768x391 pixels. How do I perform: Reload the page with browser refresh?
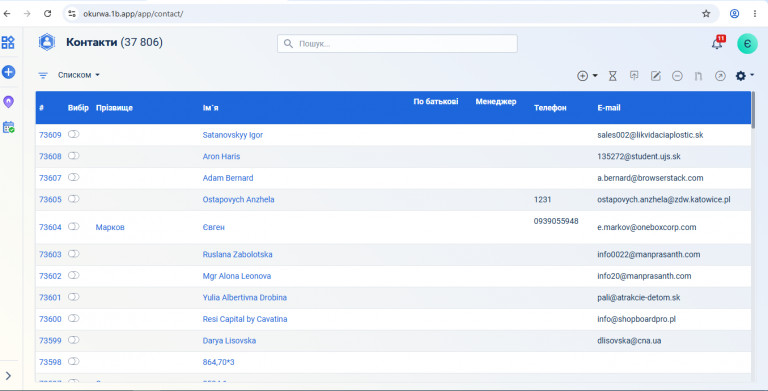(48, 14)
